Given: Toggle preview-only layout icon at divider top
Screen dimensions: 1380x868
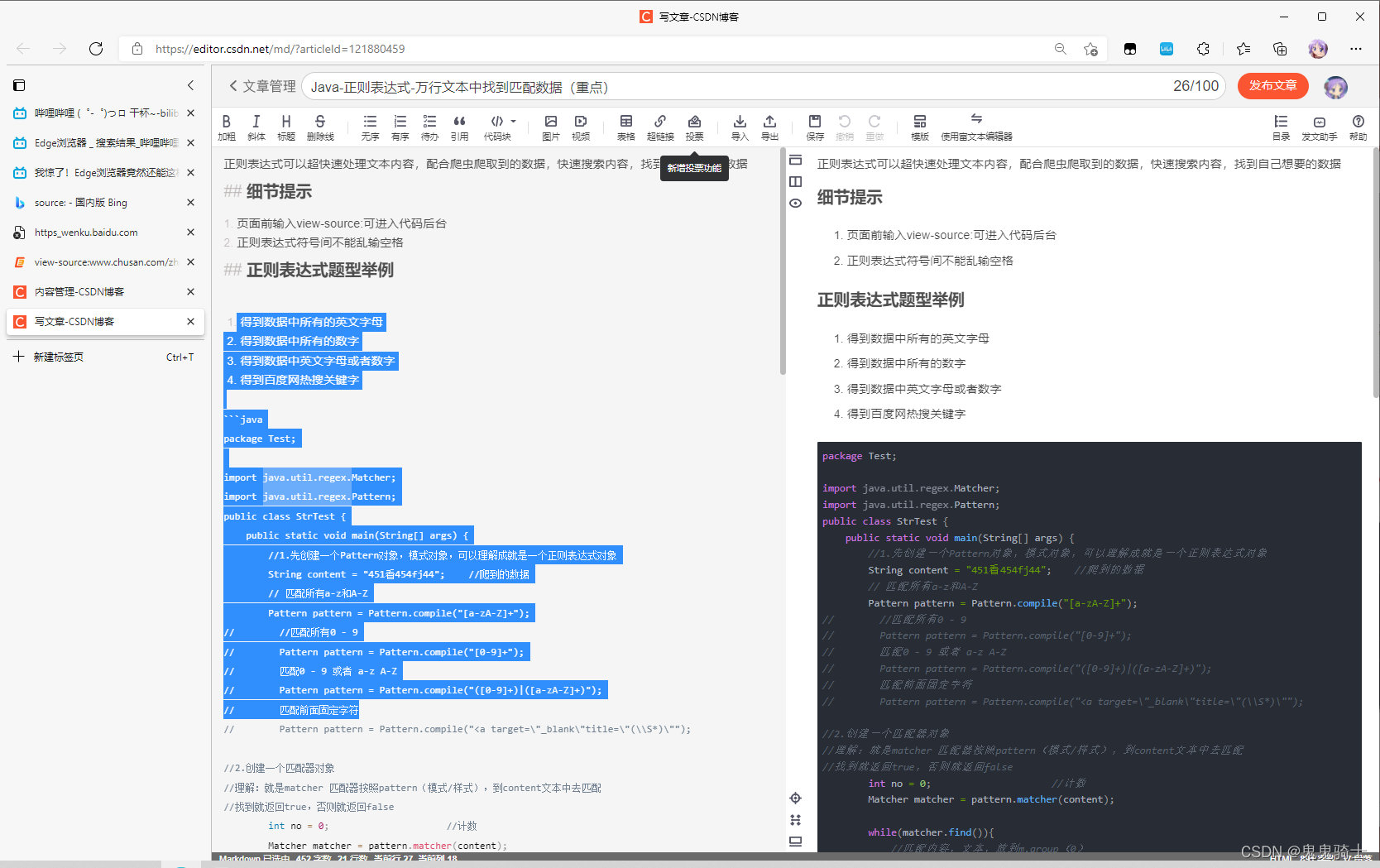Looking at the screenshot, I should click(795, 160).
